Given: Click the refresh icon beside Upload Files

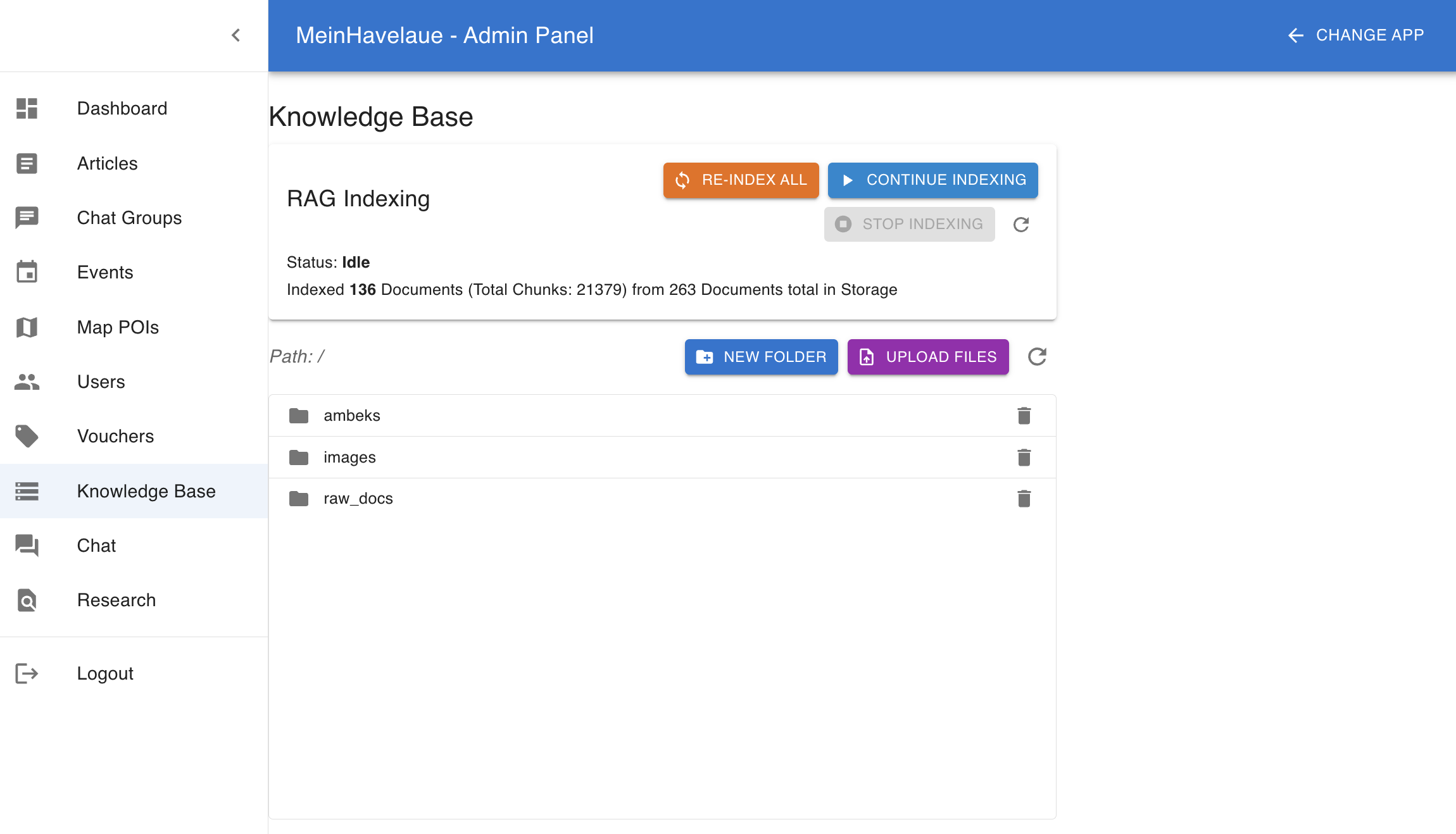Looking at the screenshot, I should point(1038,356).
